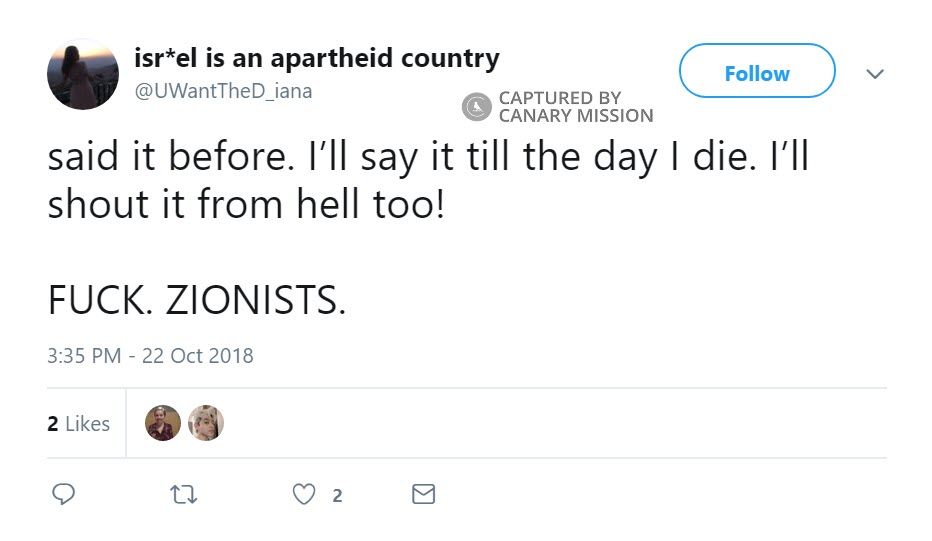This screenshot has height=541, width=932.
Task: Open the author's profile picture
Action: click(83, 74)
